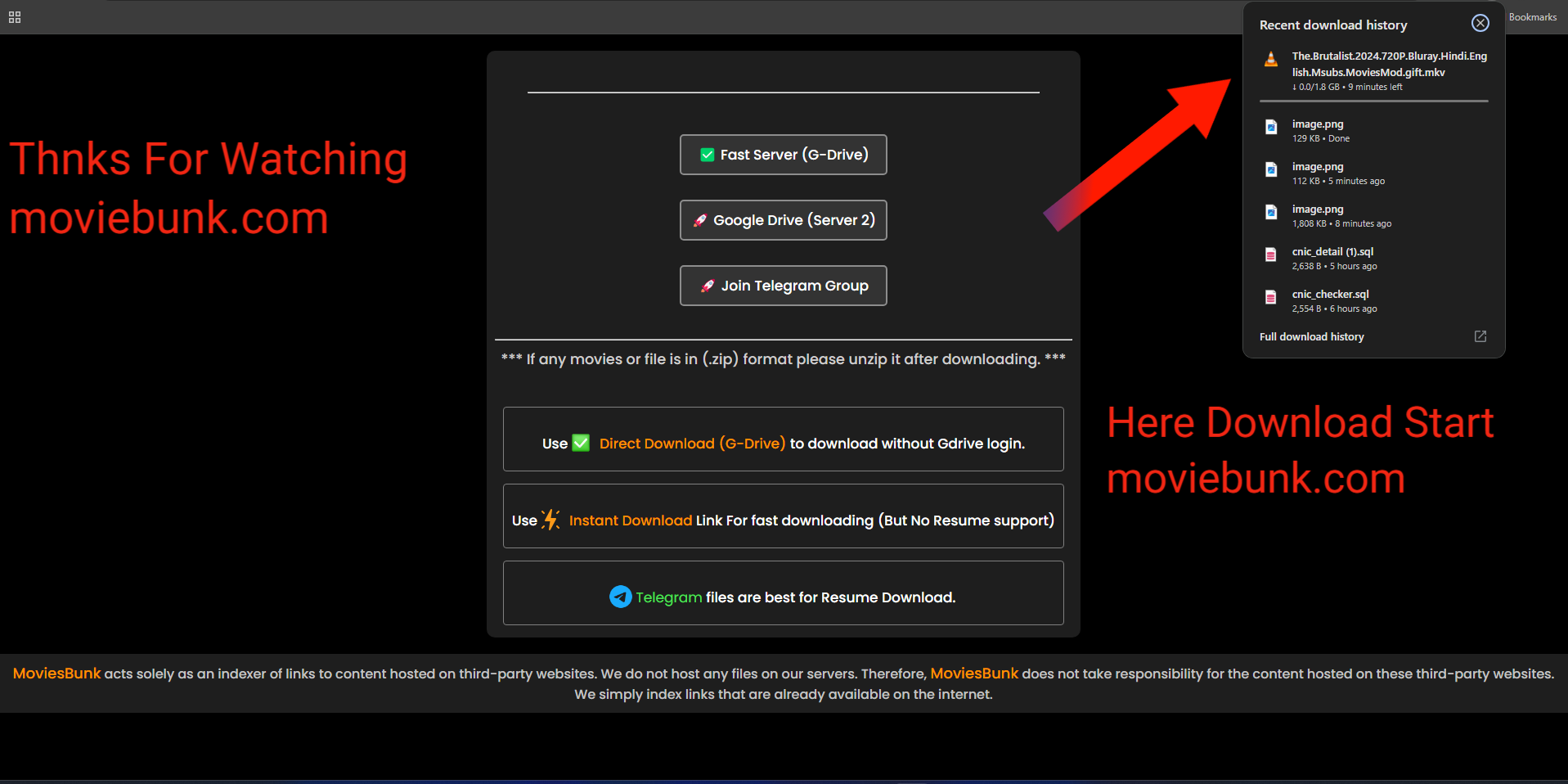
Task: Open Google Drive (Server 2) link
Action: [783, 220]
